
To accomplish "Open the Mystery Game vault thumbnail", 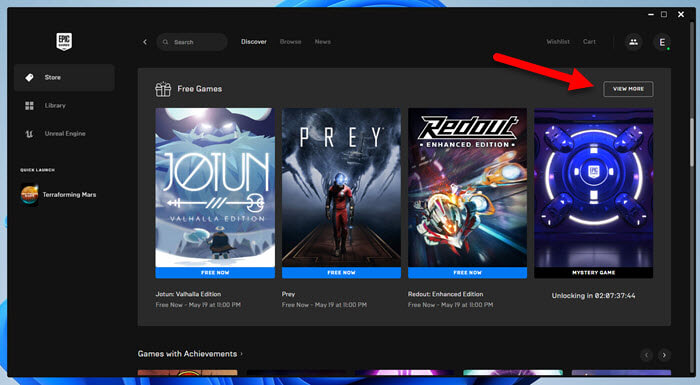I will [594, 188].
